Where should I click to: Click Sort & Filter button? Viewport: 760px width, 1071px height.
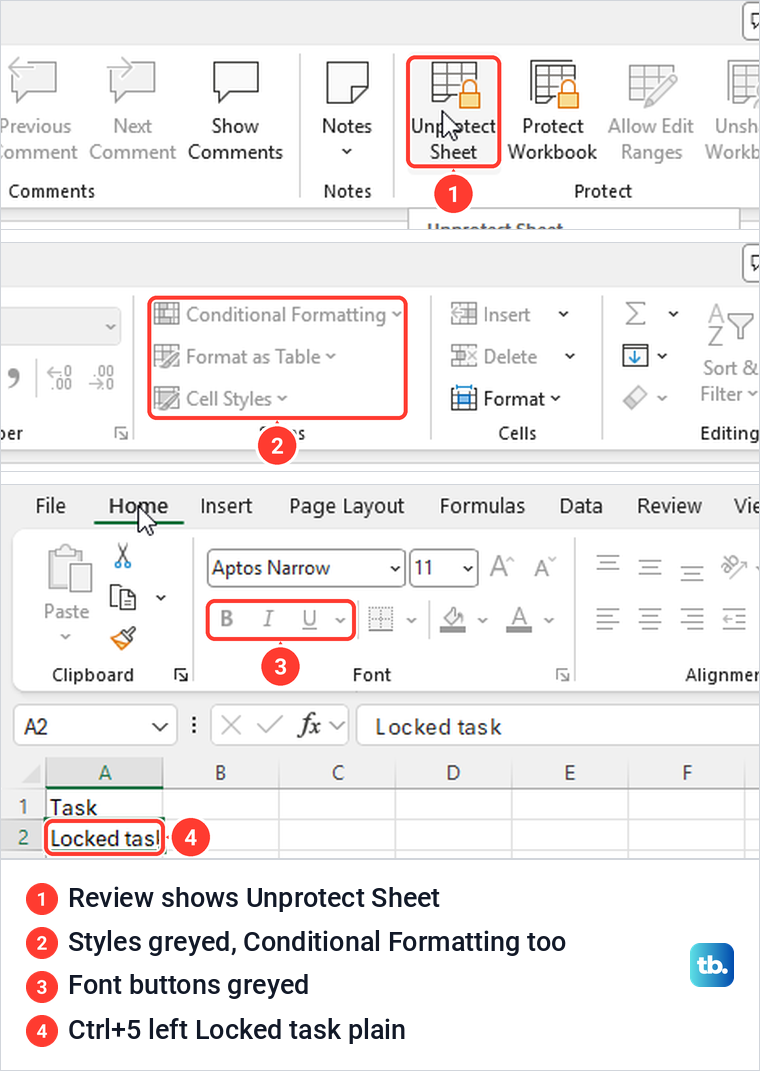[731, 354]
